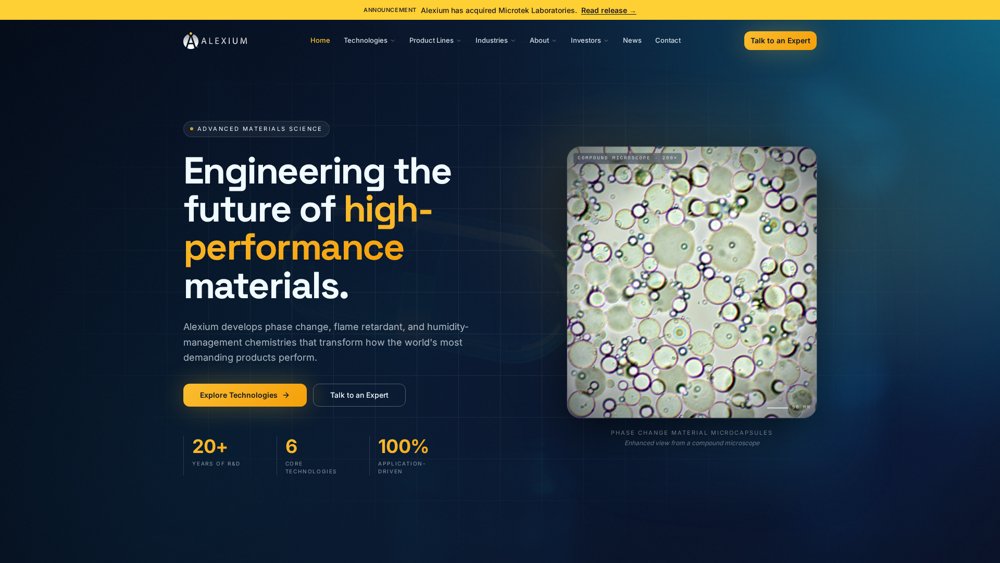Click the ALEXIUM wordmark text
1000x563 pixels.
(x=224, y=41)
